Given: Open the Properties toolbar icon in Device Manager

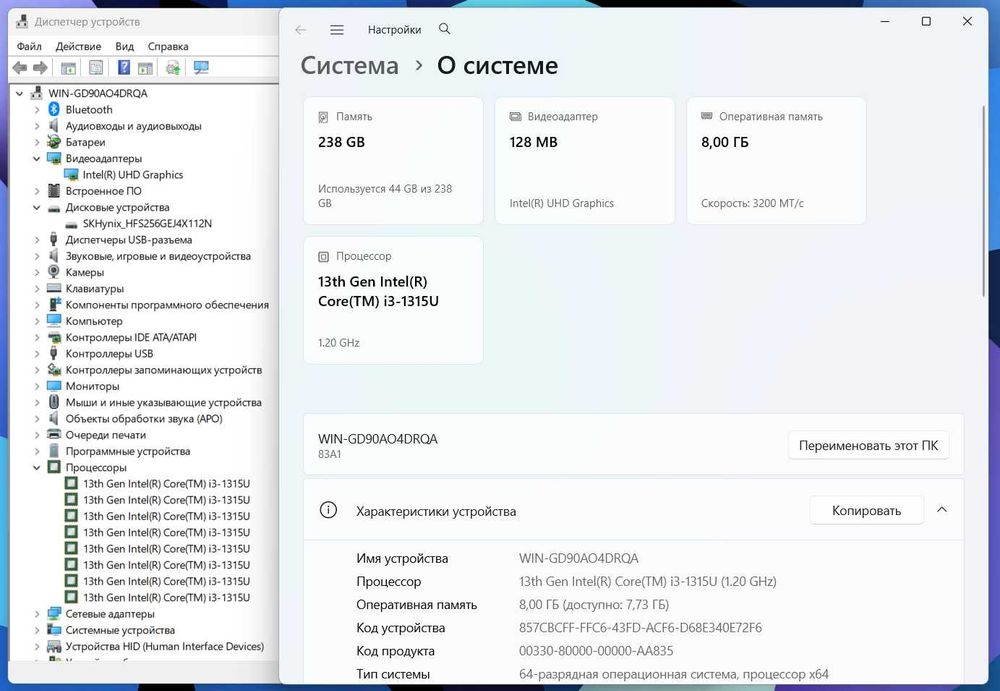Looking at the screenshot, I should 96,68.
